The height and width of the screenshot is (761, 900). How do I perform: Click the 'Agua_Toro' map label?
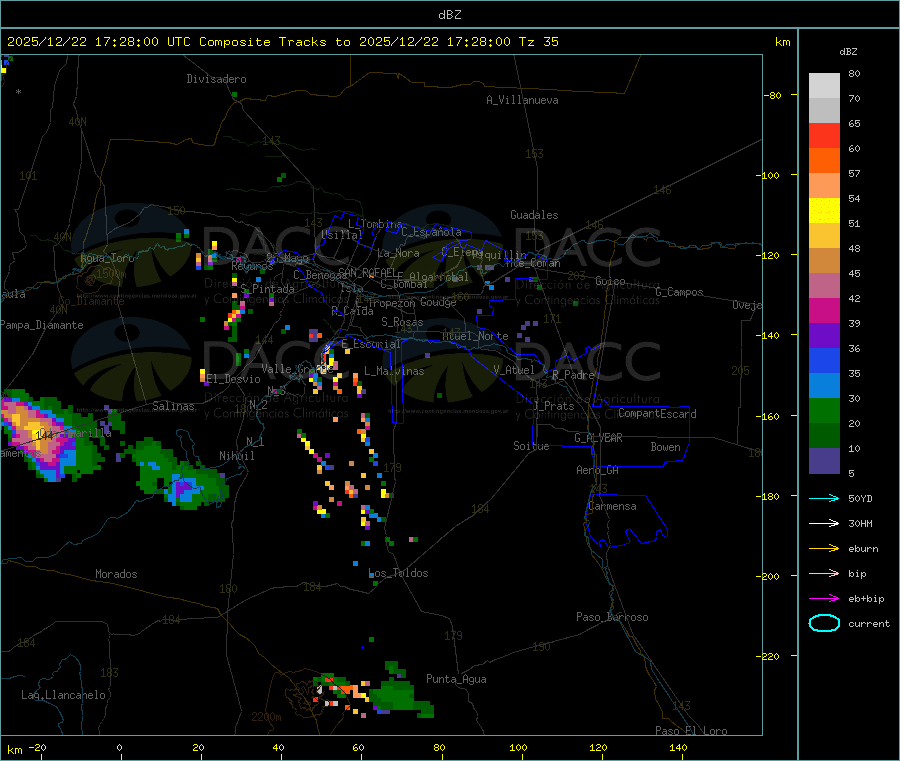pos(107,258)
